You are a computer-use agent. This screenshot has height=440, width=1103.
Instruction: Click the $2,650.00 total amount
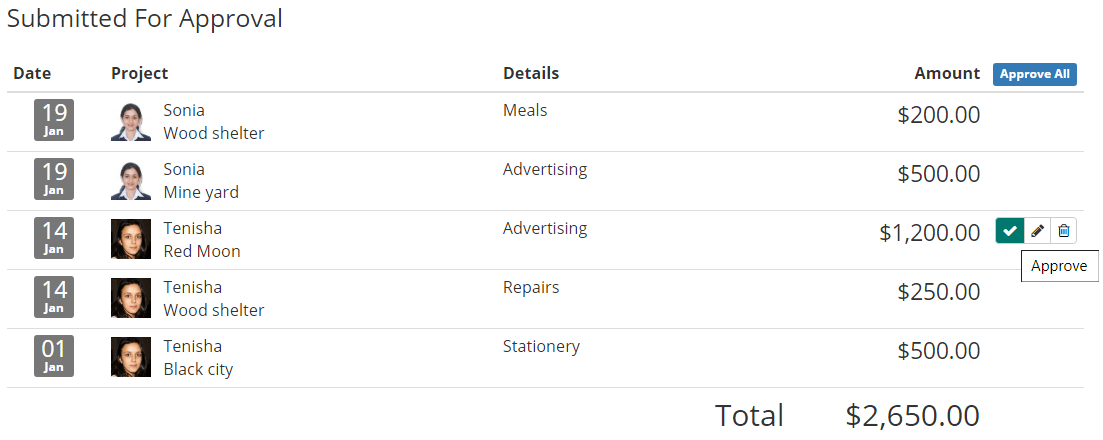[912, 415]
